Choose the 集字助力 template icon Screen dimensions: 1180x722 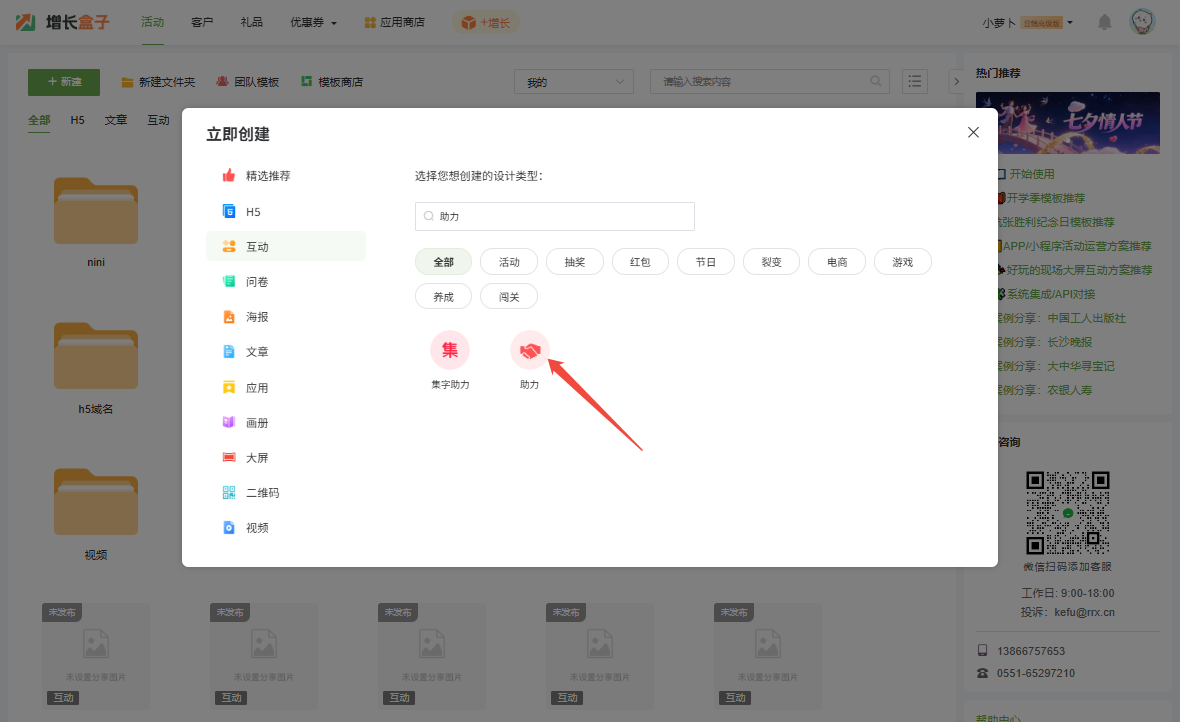tap(450, 350)
